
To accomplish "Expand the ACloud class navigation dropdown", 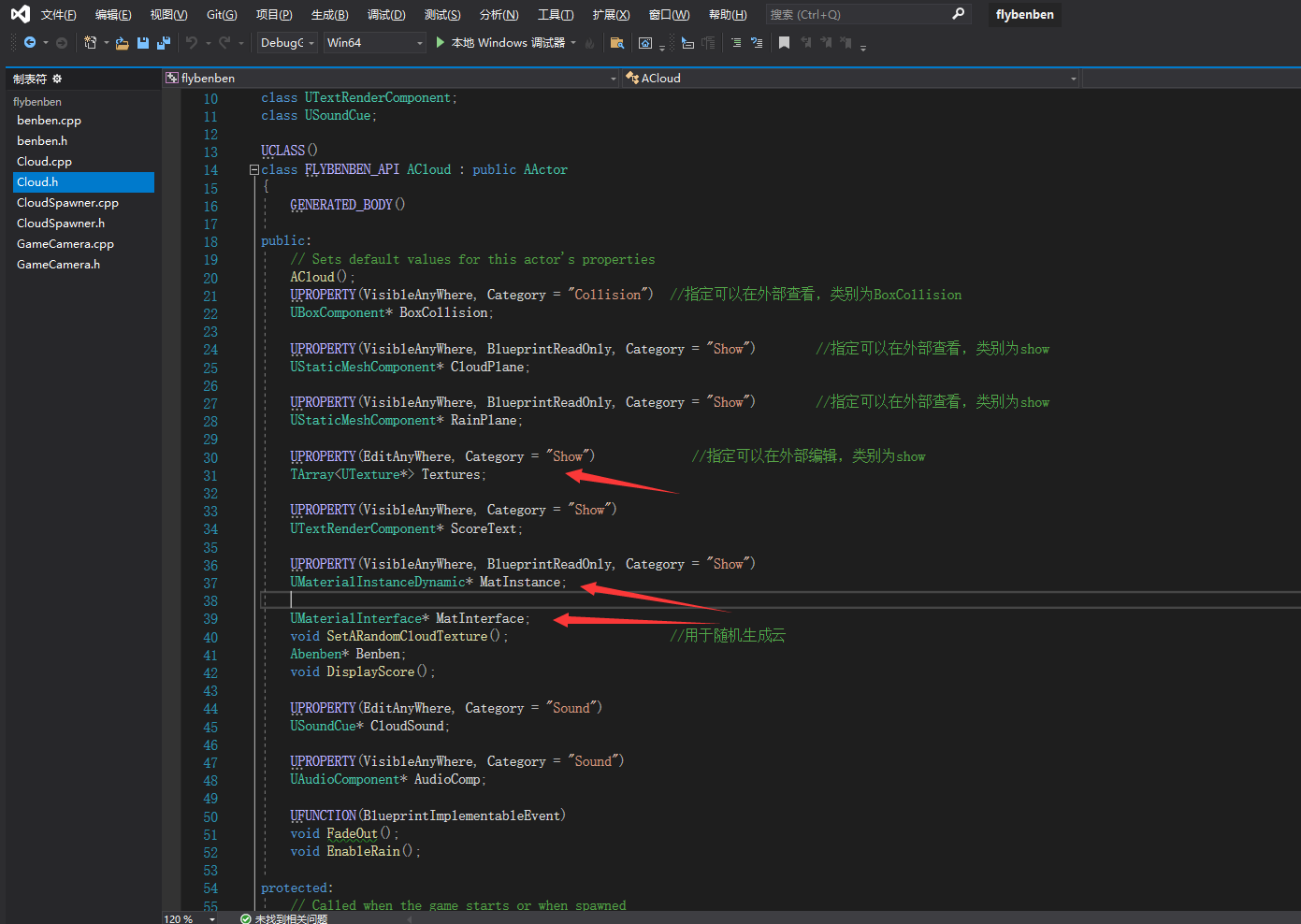I will (x=1073, y=79).
